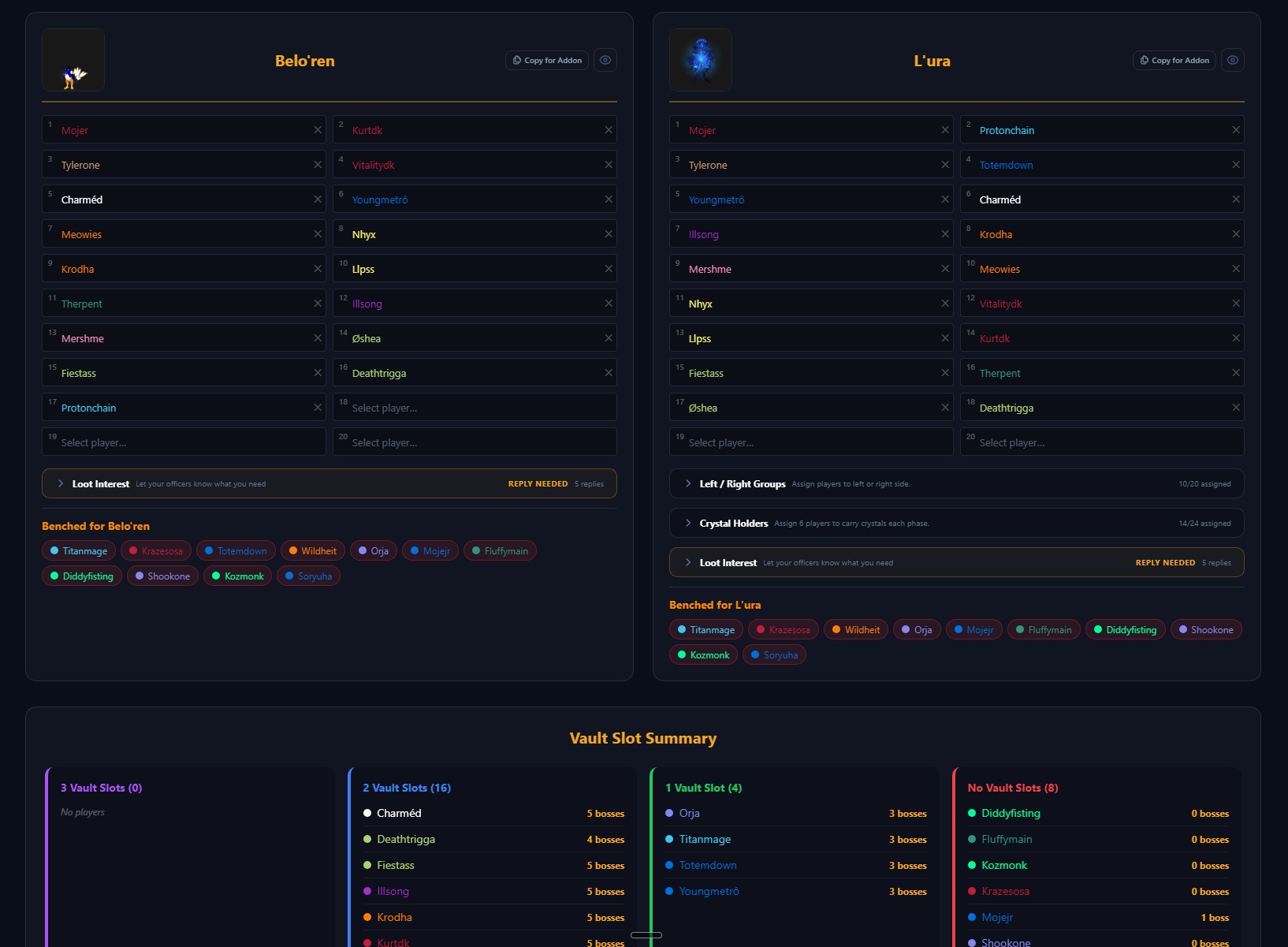Select benched Kozmonk chip under L'ura
Screen dimensions: 1288x947
[x=703, y=655]
